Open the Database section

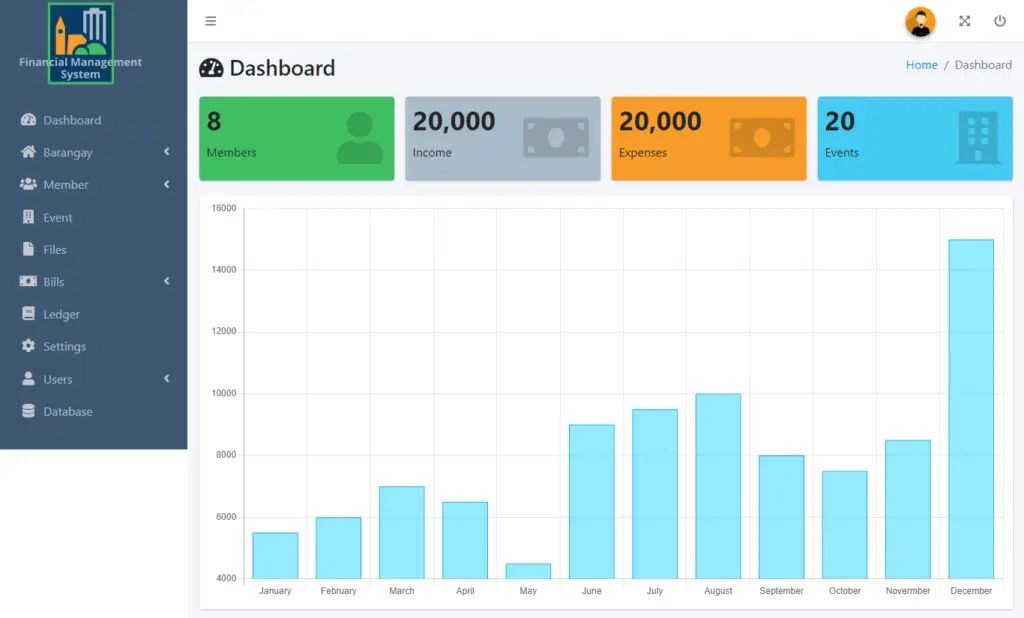point(69,411)
